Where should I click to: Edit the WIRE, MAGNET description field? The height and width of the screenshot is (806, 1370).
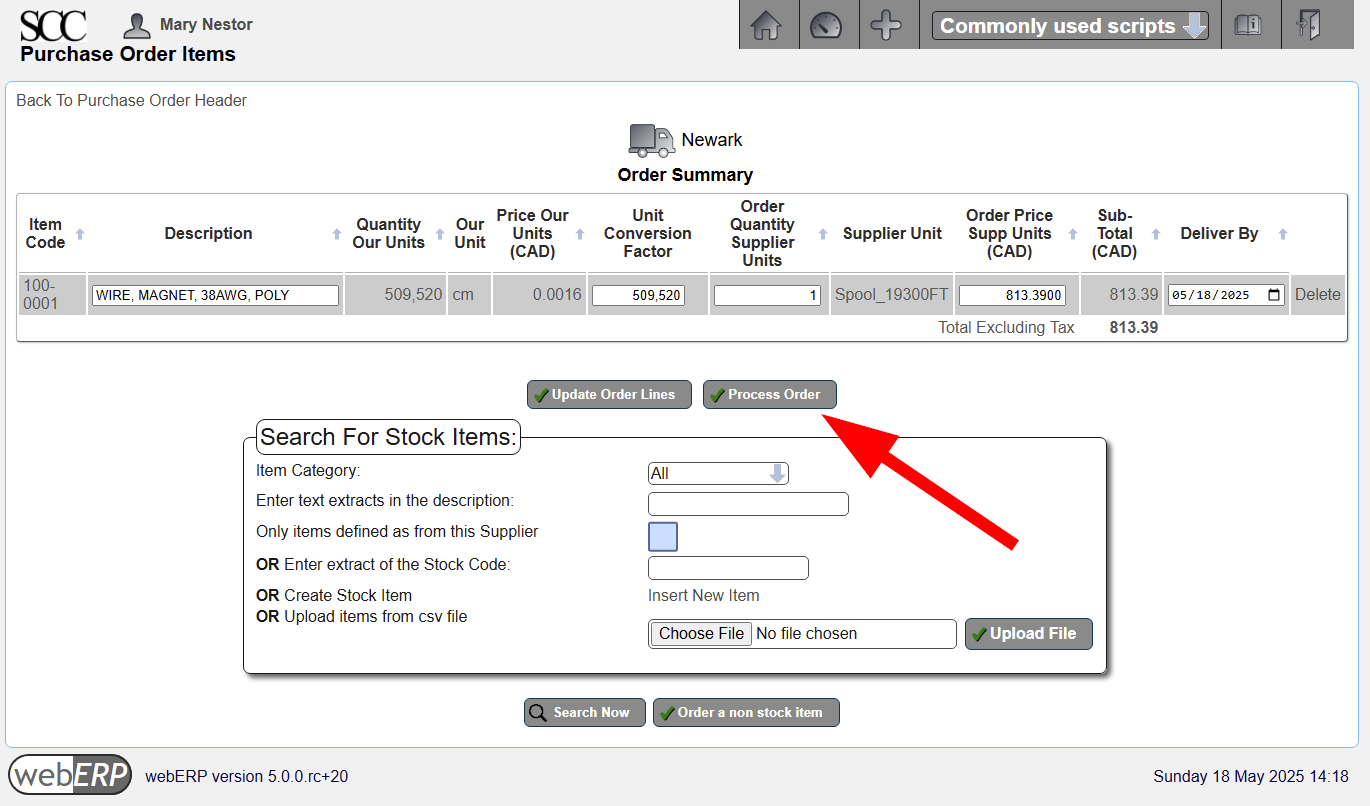pyautogui.click(x=215, y=295)
